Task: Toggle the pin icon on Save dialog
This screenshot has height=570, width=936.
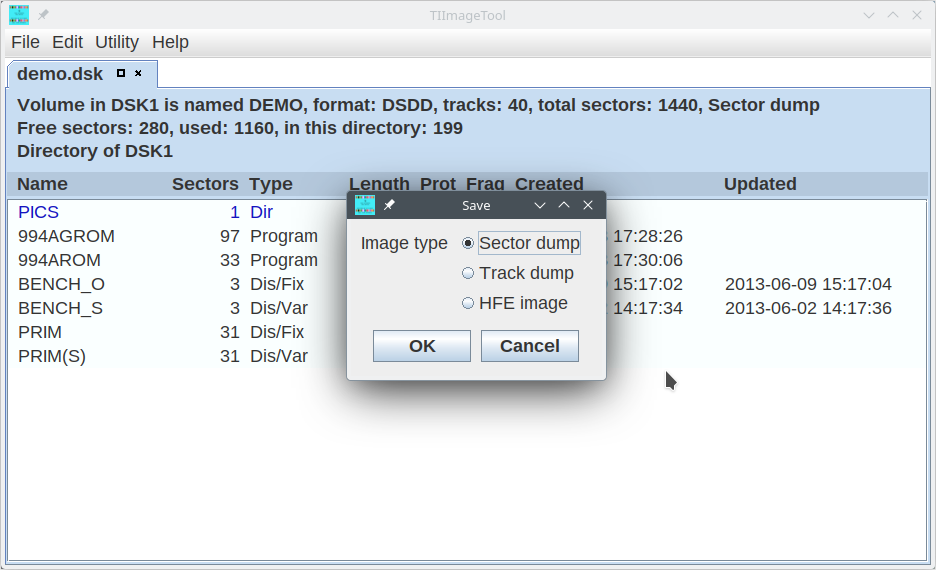Action: pos(390,205)
